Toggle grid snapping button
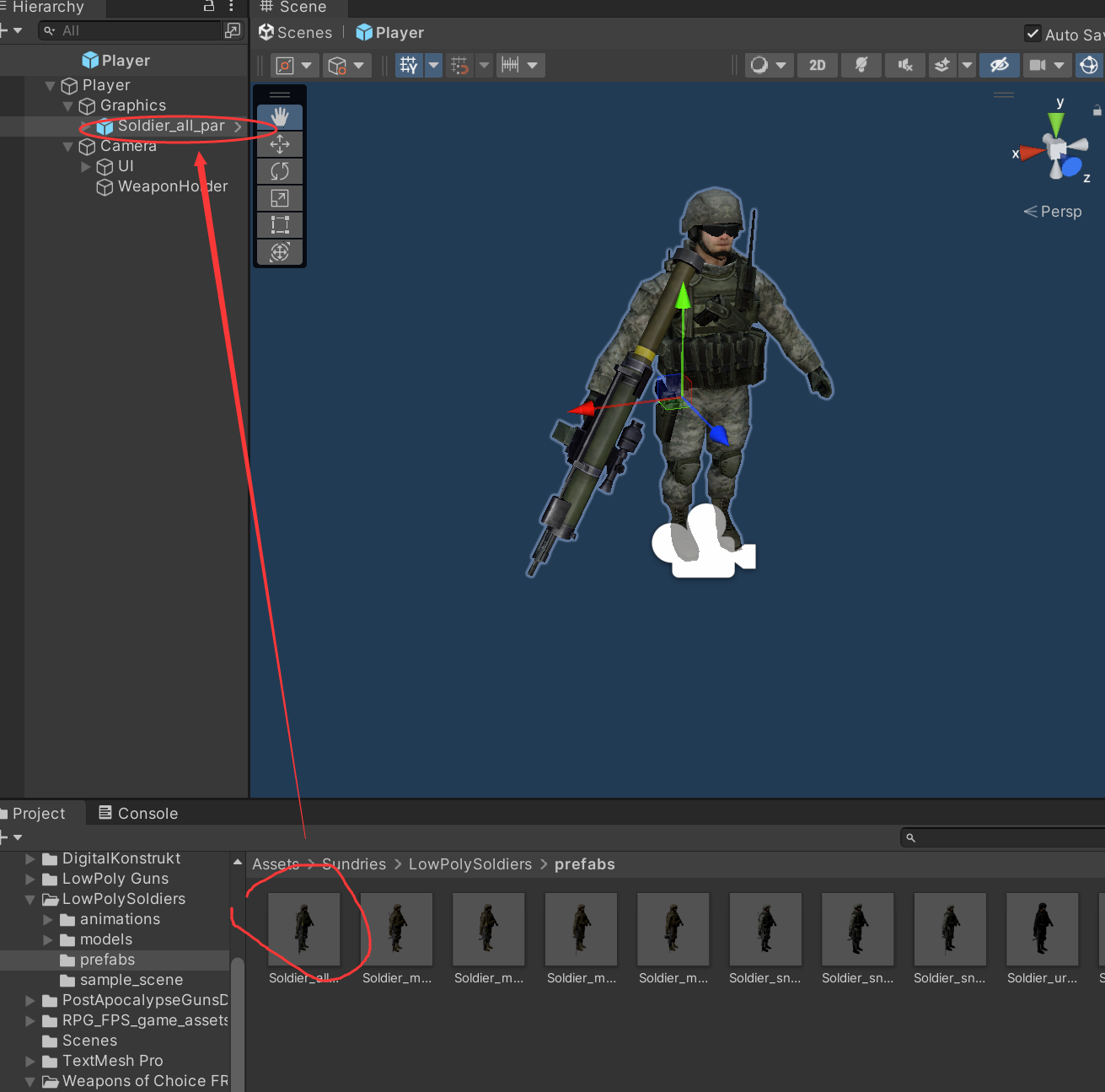The image size is (1105, 1092). coord(459,66)
